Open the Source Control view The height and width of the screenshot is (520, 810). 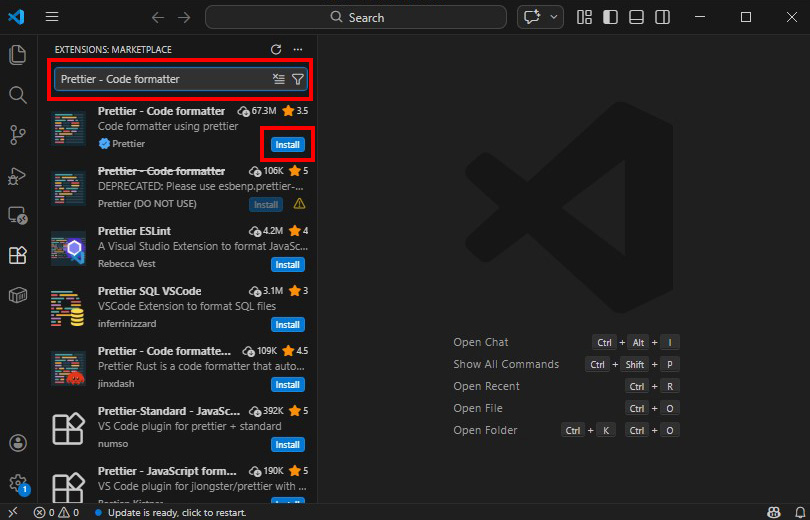[x=17, y=135]
